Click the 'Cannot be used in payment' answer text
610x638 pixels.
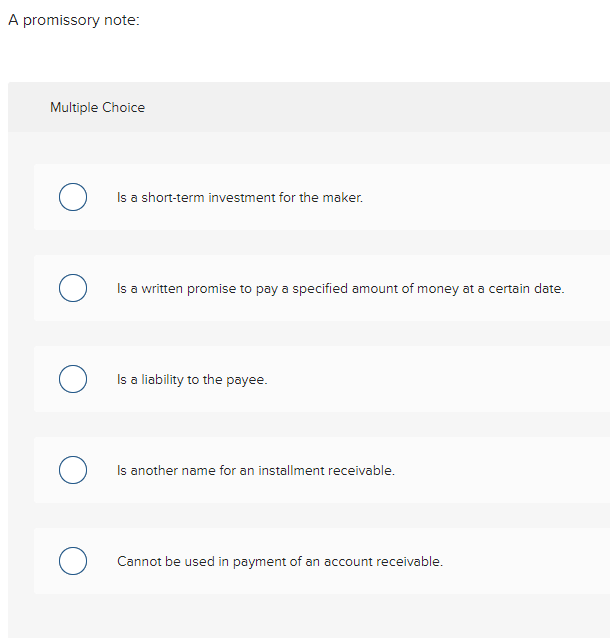(x=279, y=561)
